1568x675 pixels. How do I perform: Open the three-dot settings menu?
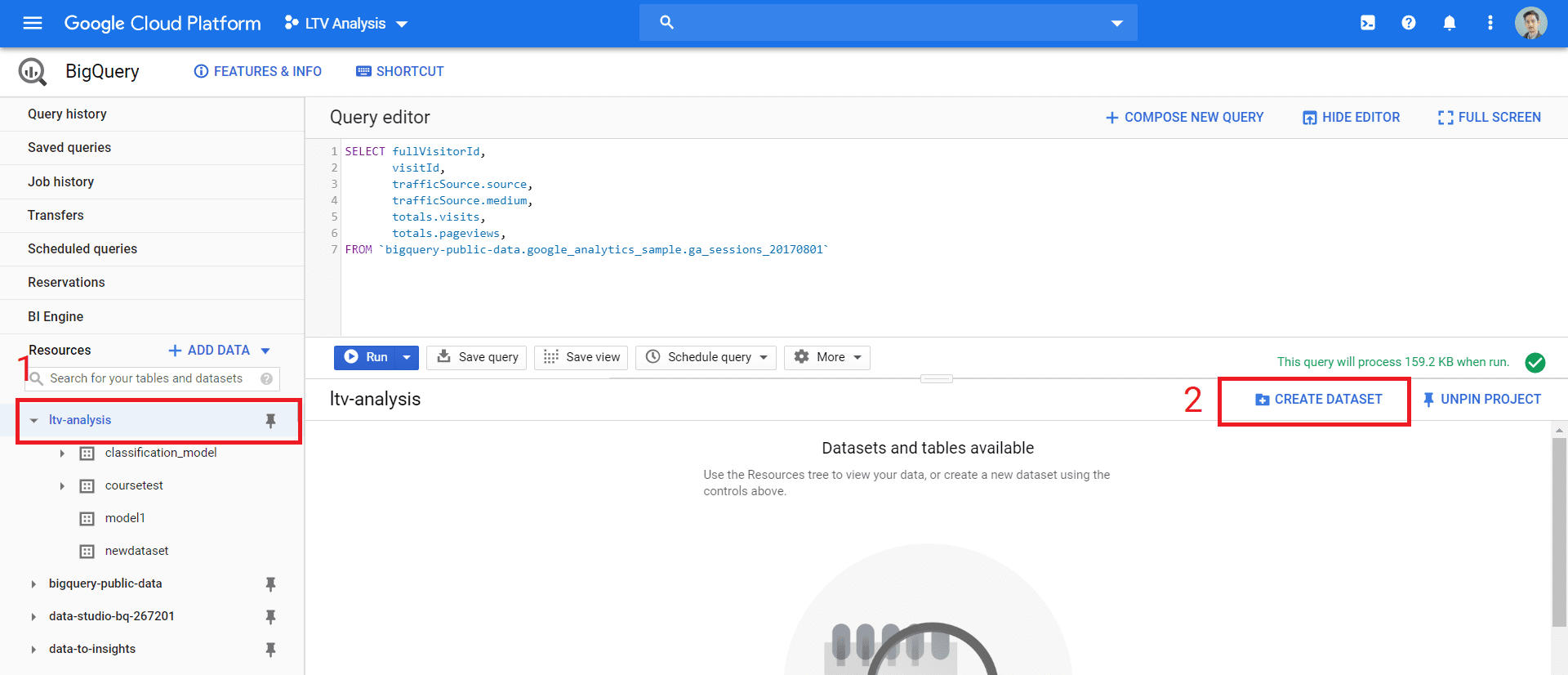(x=1490, y=23)
